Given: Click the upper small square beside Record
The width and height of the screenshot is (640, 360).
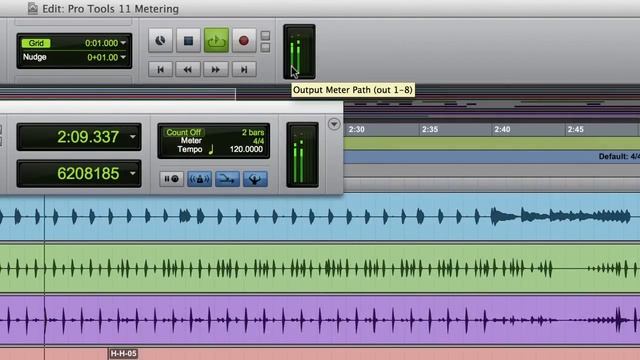Looking at the screenshot, I should pyautogui.click(x=265, y=36).
